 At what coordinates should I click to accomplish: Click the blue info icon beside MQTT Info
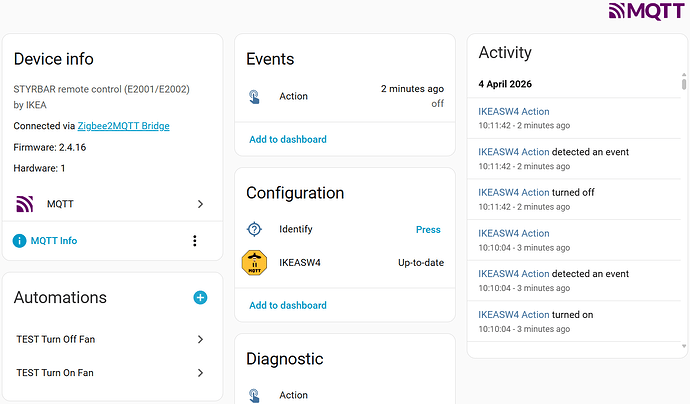[19, 241]
